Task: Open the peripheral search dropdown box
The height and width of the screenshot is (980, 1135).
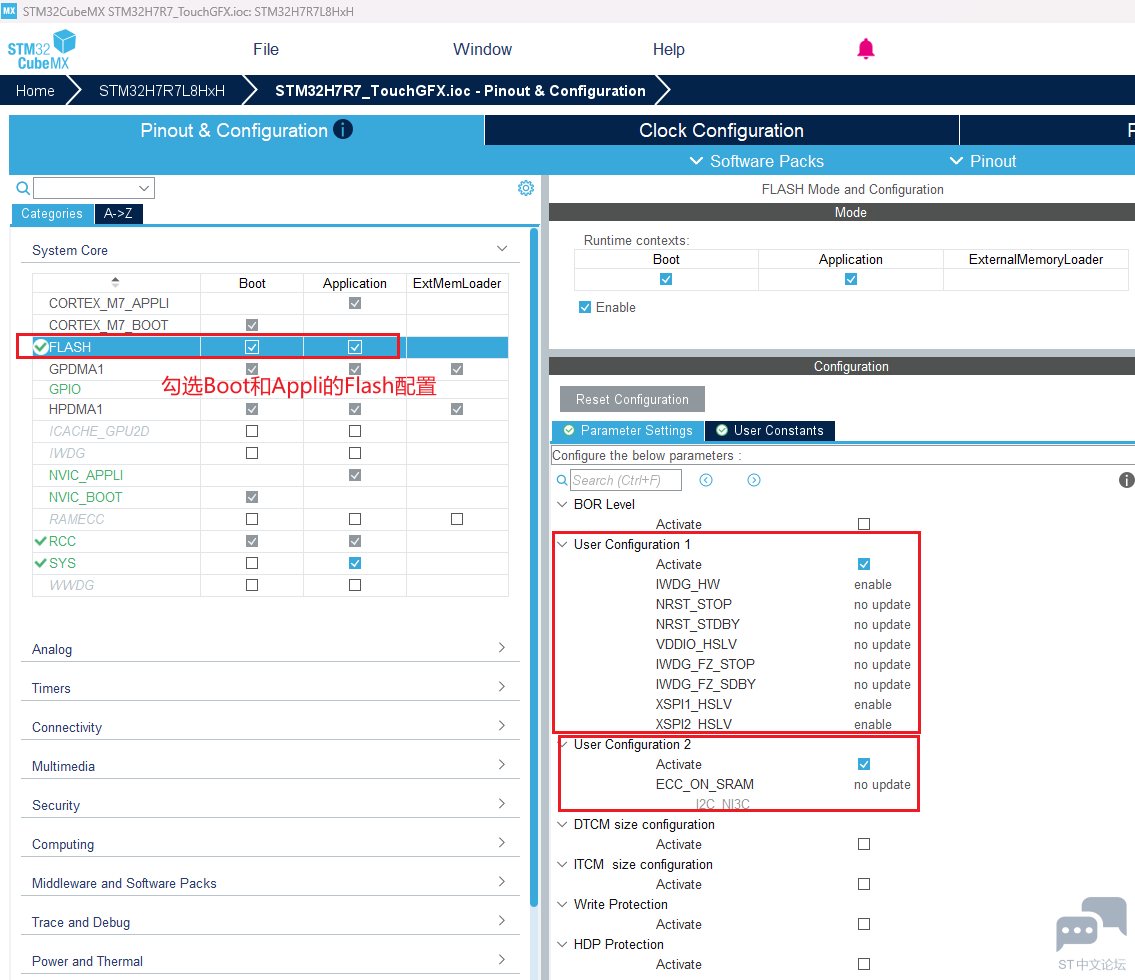Action: tap(94, 188)
